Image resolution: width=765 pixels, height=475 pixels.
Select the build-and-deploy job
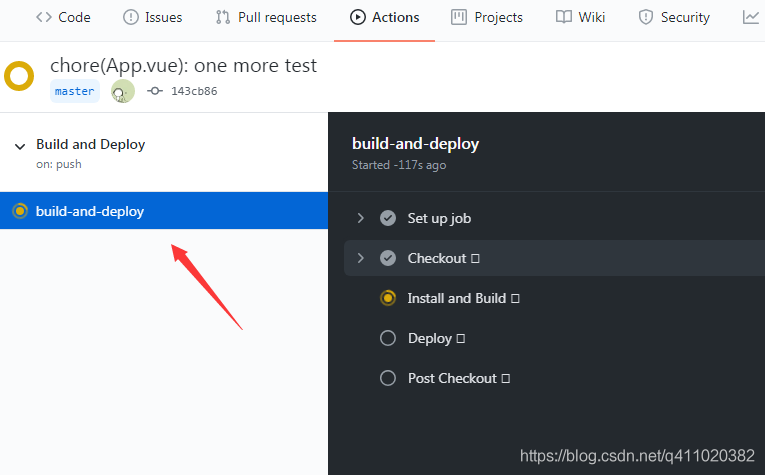[x=90, y=211]
